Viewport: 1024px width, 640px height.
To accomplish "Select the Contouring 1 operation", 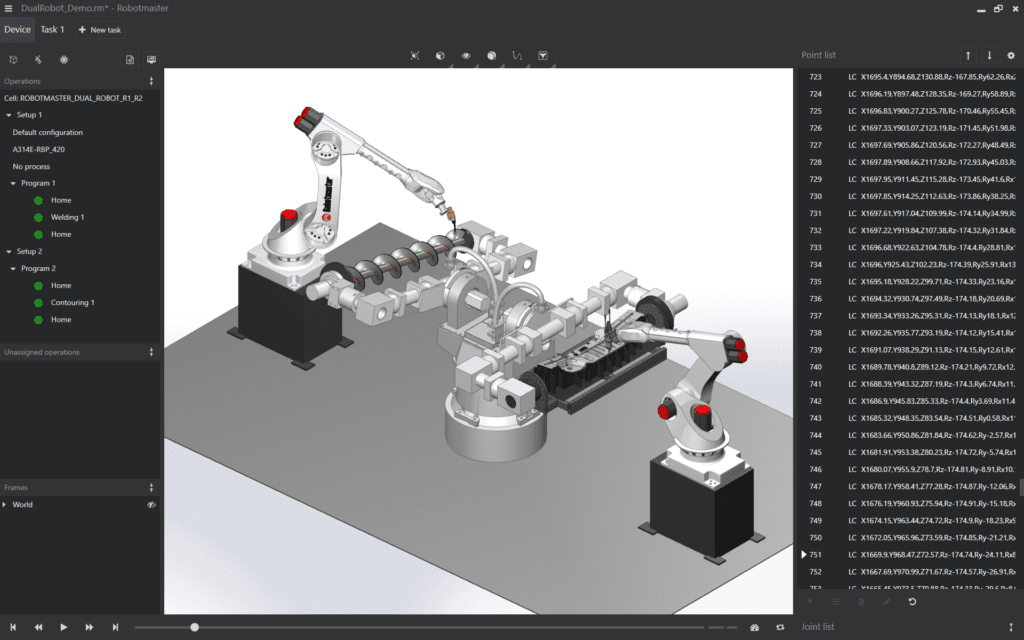I will [72, 302].
